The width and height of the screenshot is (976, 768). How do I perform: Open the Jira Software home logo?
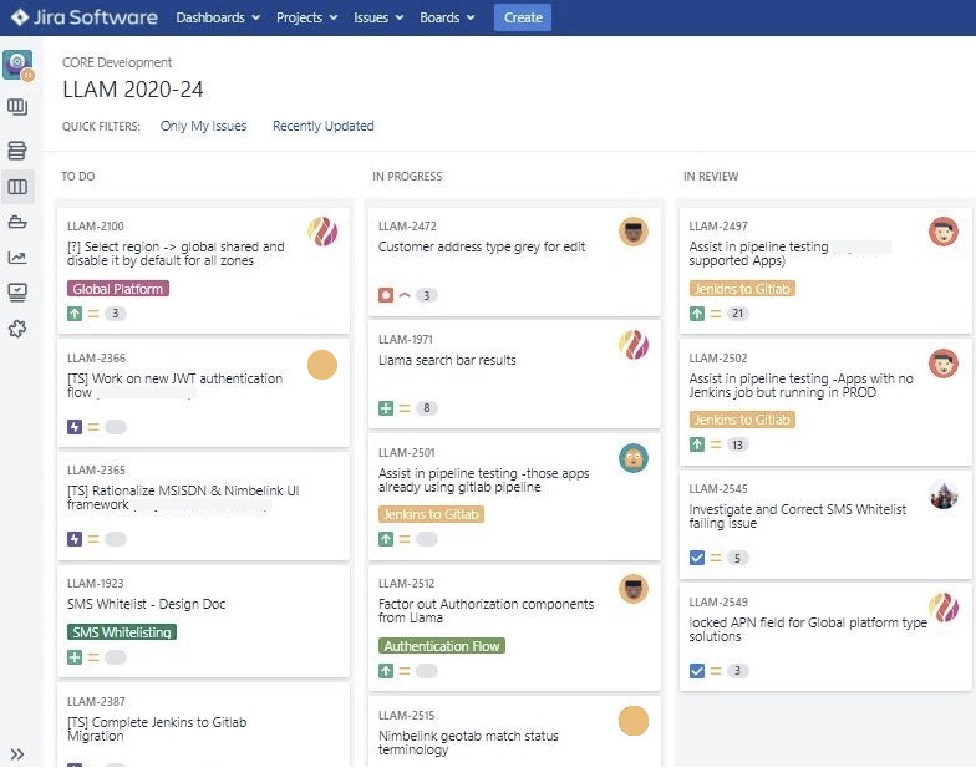point(84,17)
